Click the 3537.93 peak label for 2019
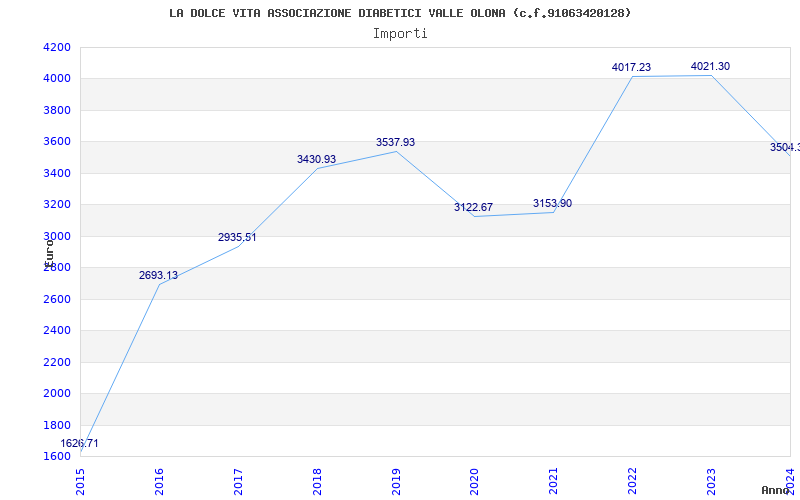800x500 pixels. point(395,142)
